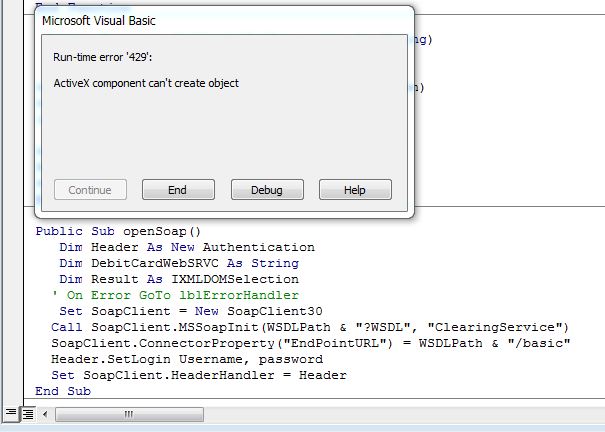Click the "End Sub" line
Viewport: 605px width, 432px height.
coord(63,391)
